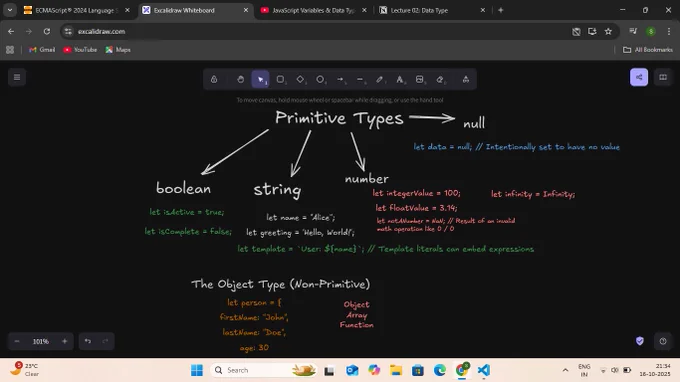Screen dimensions: 680x382
Task: Switch to Excalidraw Whiteboard tab
Action: 195,10
